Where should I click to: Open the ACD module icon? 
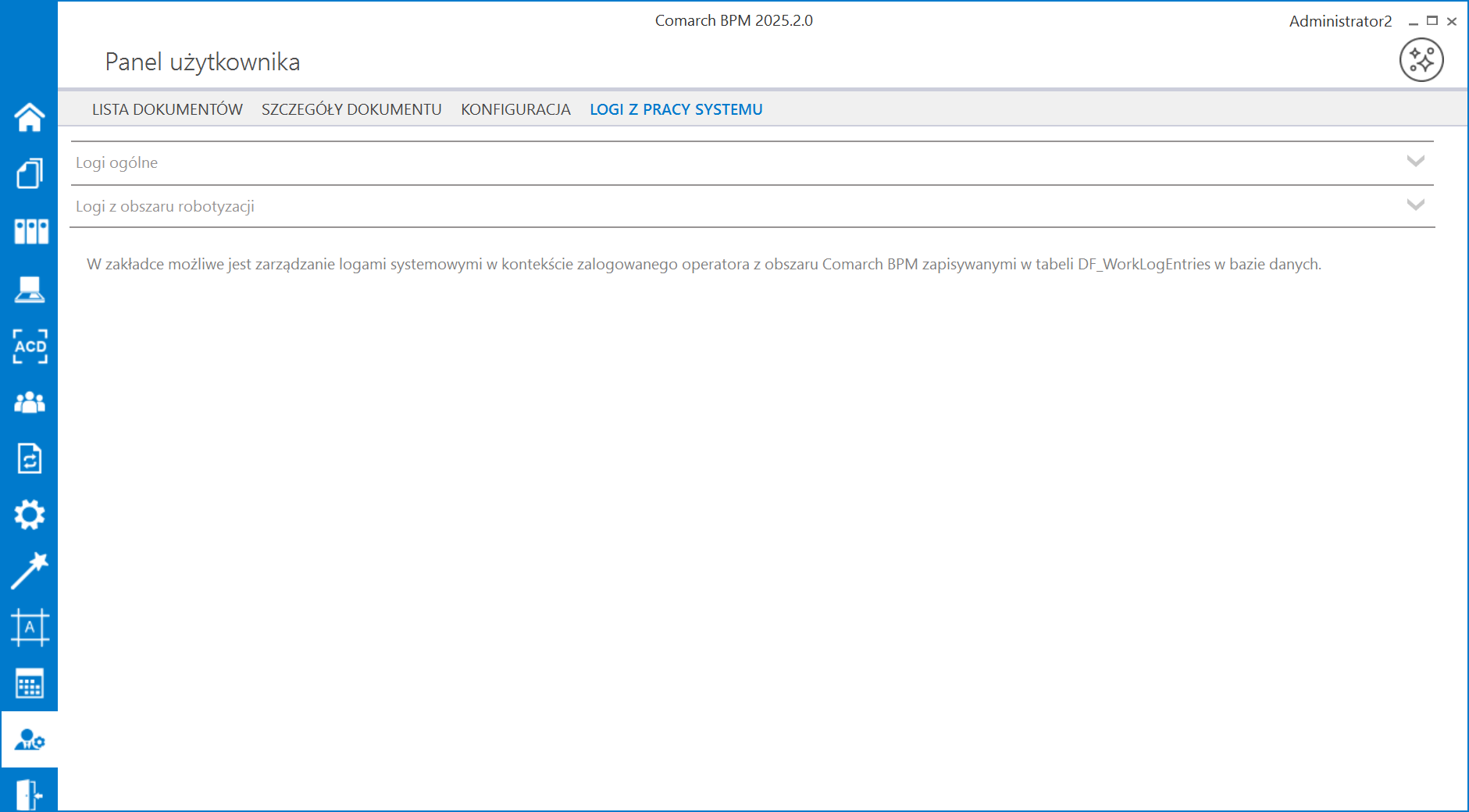(x=30, y=346)
